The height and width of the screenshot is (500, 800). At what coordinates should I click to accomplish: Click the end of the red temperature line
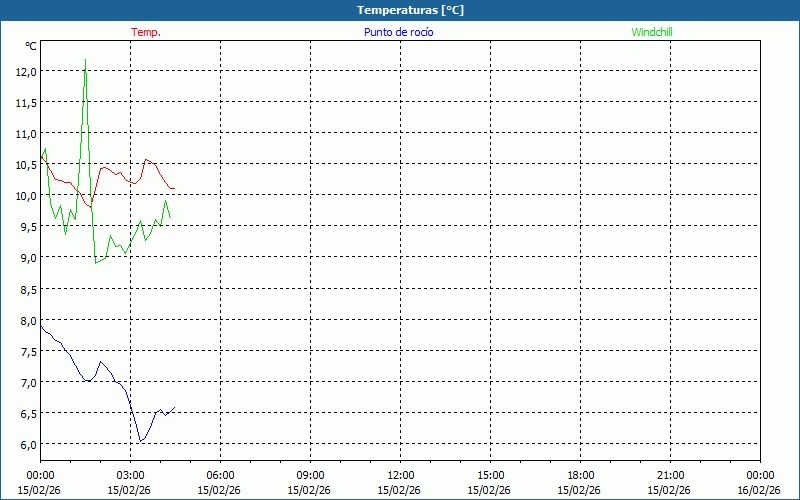(x=174, y=188)
